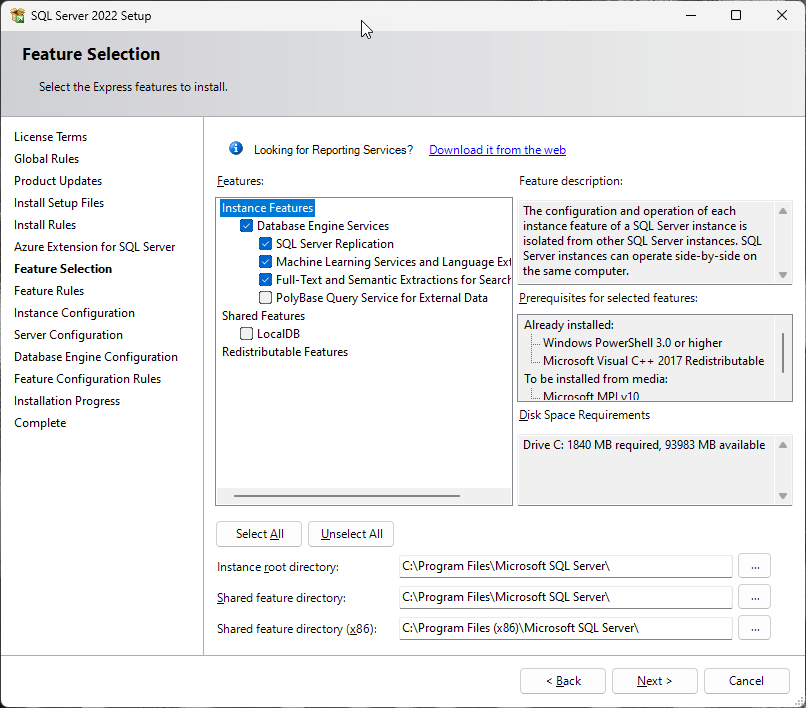Open the Download it from the web link
This screenshot has height=708, width=806.
coord(497,150)
